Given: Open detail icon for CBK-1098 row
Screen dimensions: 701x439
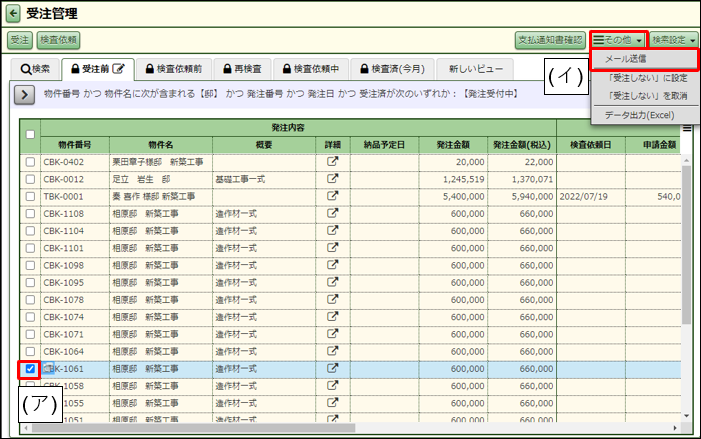Looking at the screenshot, I should click(x=332, y=265).
